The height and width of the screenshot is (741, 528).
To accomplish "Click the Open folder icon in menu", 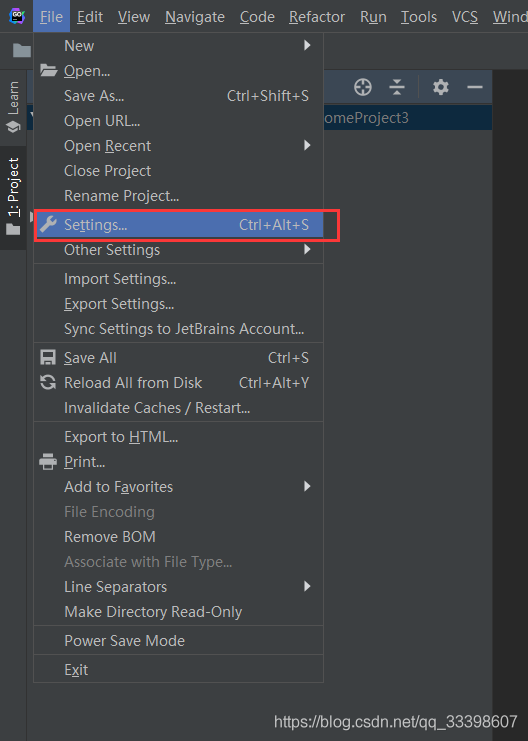I will [48, 70].
